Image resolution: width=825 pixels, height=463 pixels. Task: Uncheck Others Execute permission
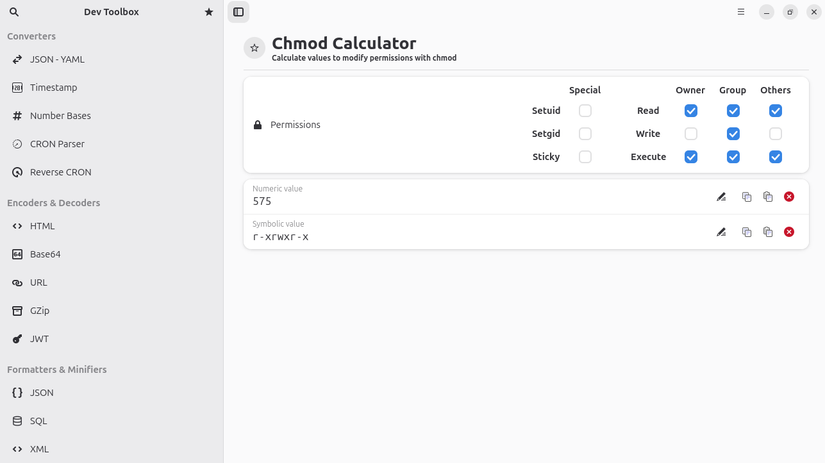tap(776, 157)
